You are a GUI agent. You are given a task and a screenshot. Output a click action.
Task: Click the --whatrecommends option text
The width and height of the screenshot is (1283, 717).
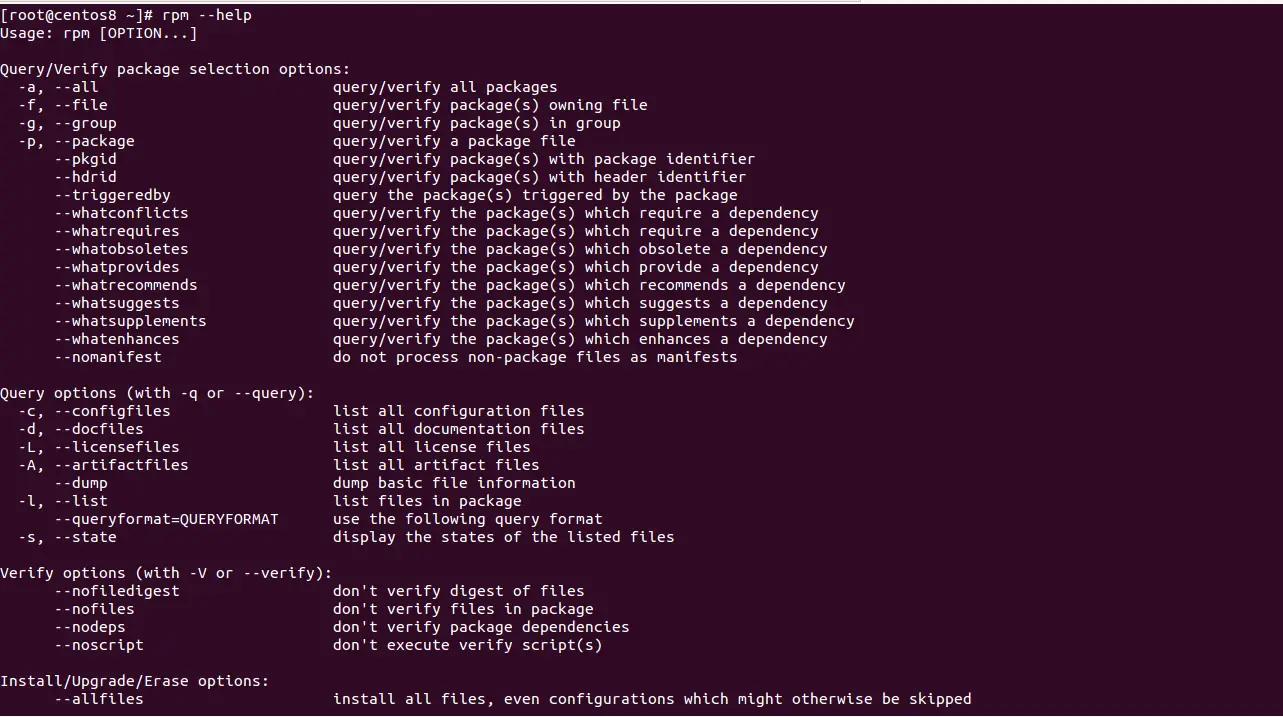coord(126,285)
